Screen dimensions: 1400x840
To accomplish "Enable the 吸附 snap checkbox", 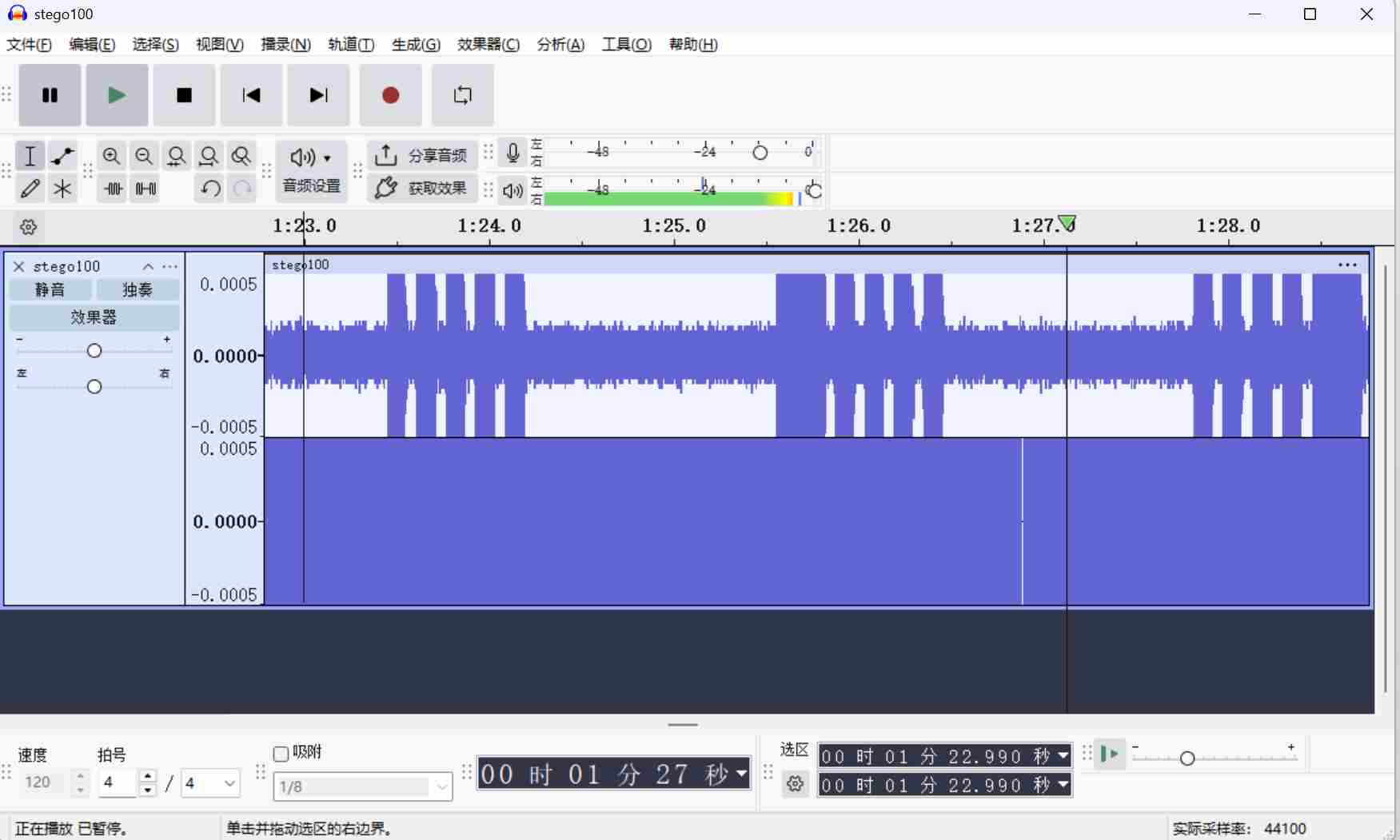I will click(x=281, y=754).
